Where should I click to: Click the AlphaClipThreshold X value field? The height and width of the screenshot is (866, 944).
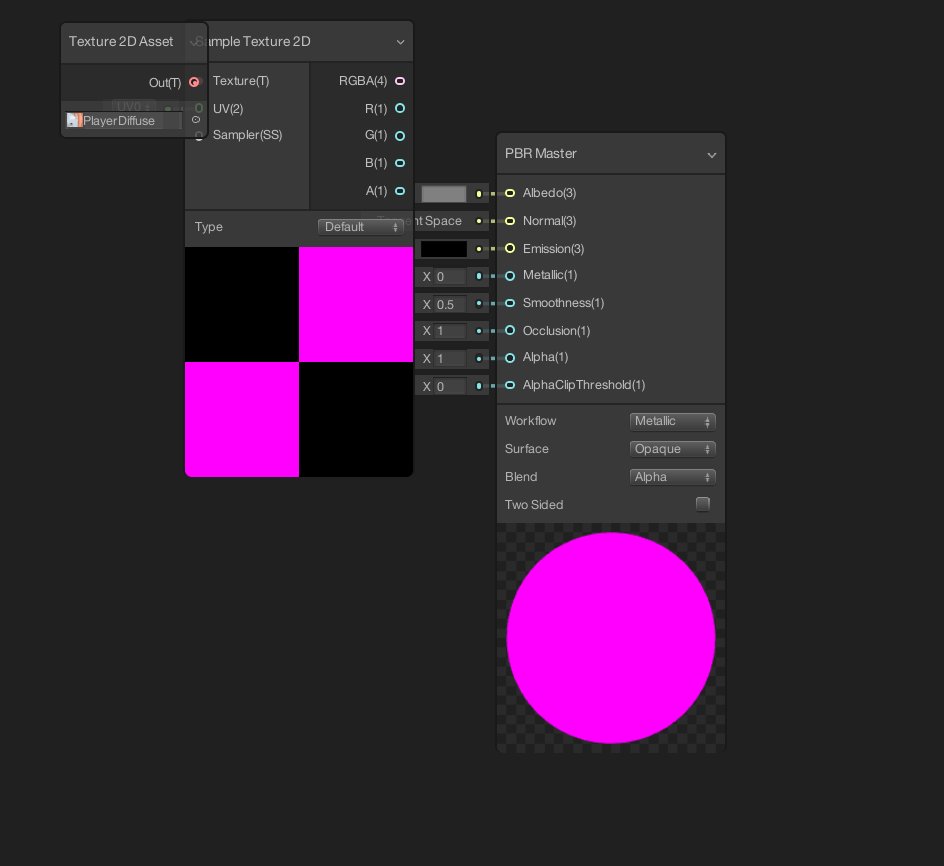pos(450,386)
